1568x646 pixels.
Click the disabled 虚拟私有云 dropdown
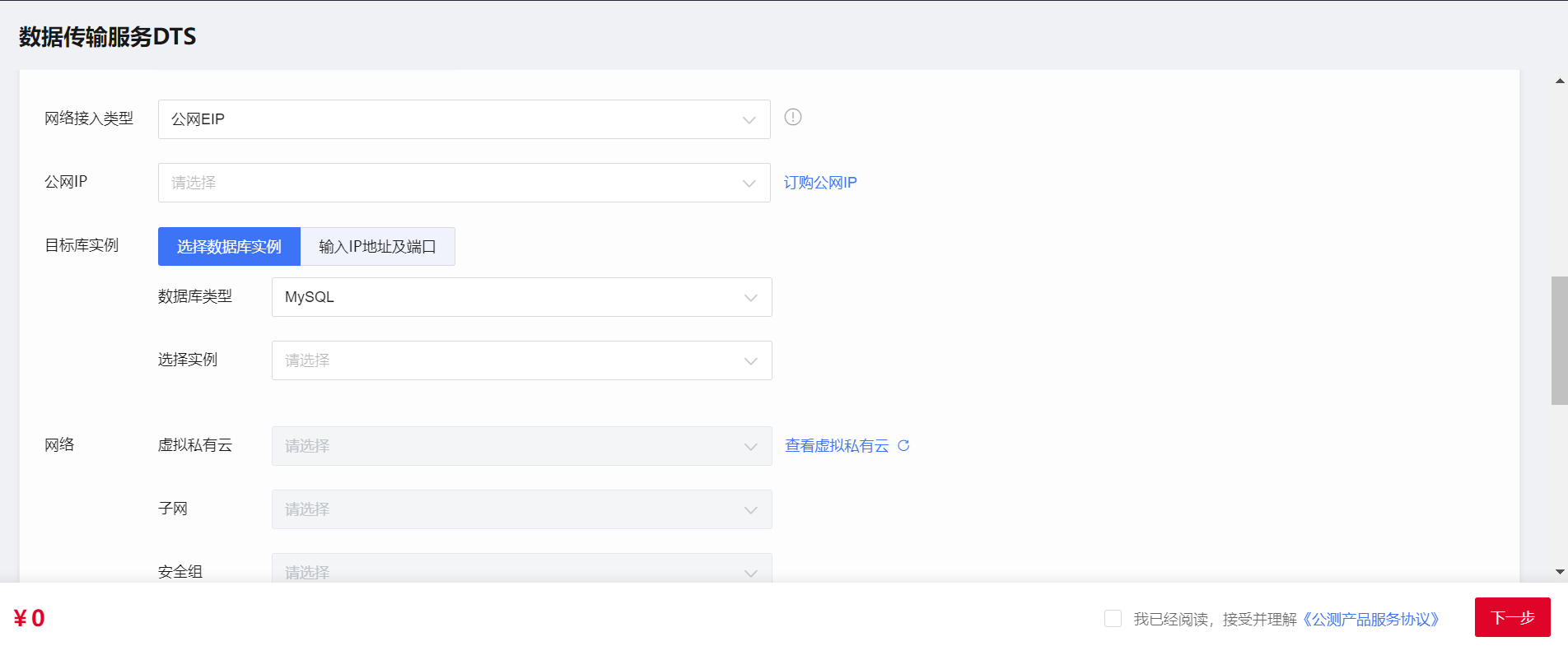click(520, 446)
